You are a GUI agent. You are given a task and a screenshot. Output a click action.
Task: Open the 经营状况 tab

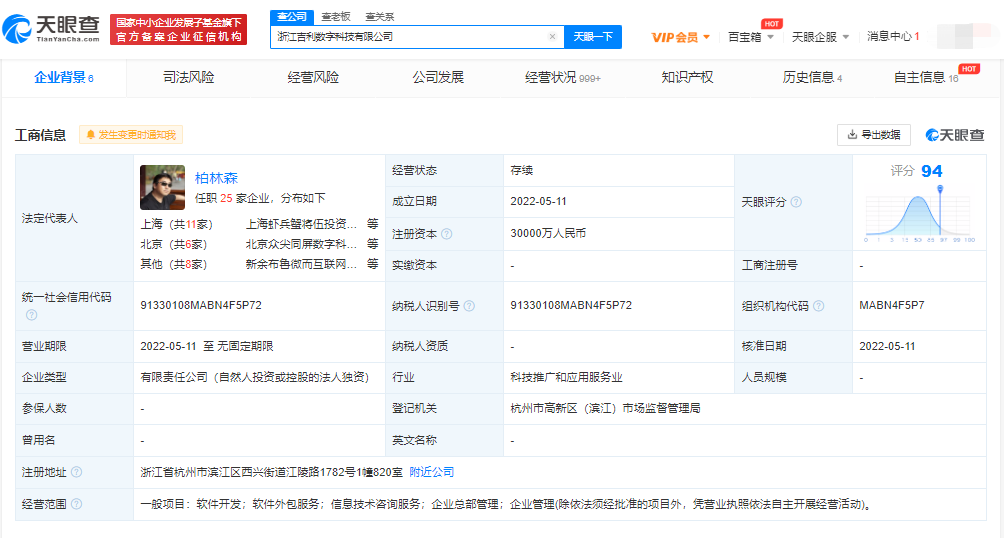point(563,77)
